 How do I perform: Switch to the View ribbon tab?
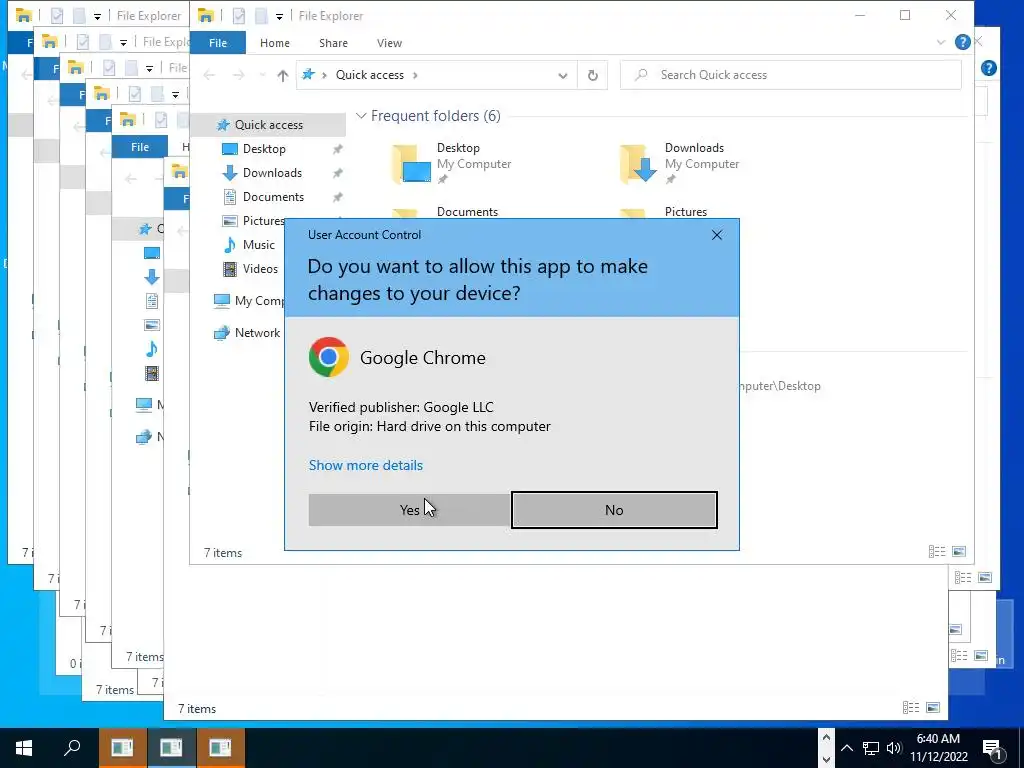pyautogui.click(x=389, y=43)
